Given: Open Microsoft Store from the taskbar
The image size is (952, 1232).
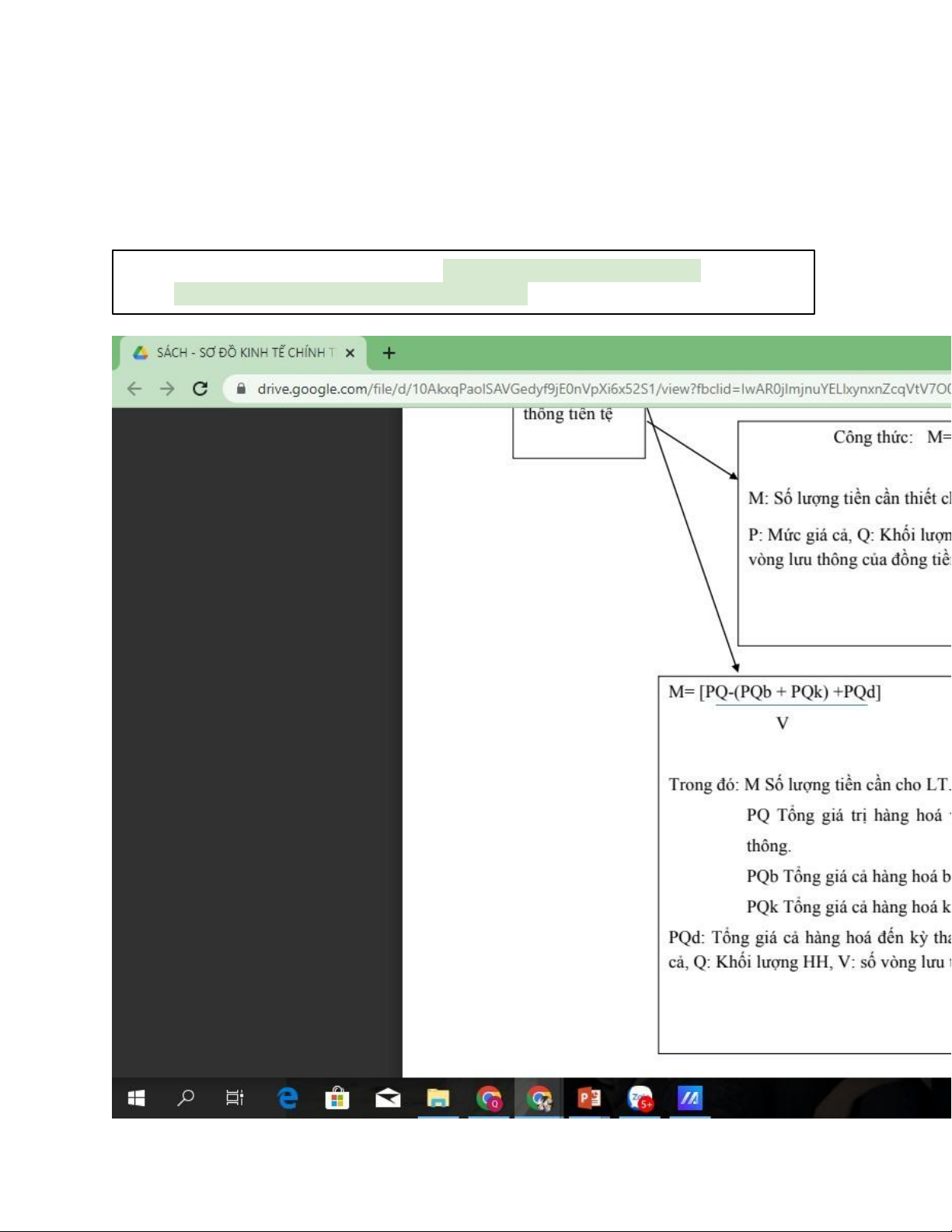Looking at the screenshot, I should [337, 1098].
